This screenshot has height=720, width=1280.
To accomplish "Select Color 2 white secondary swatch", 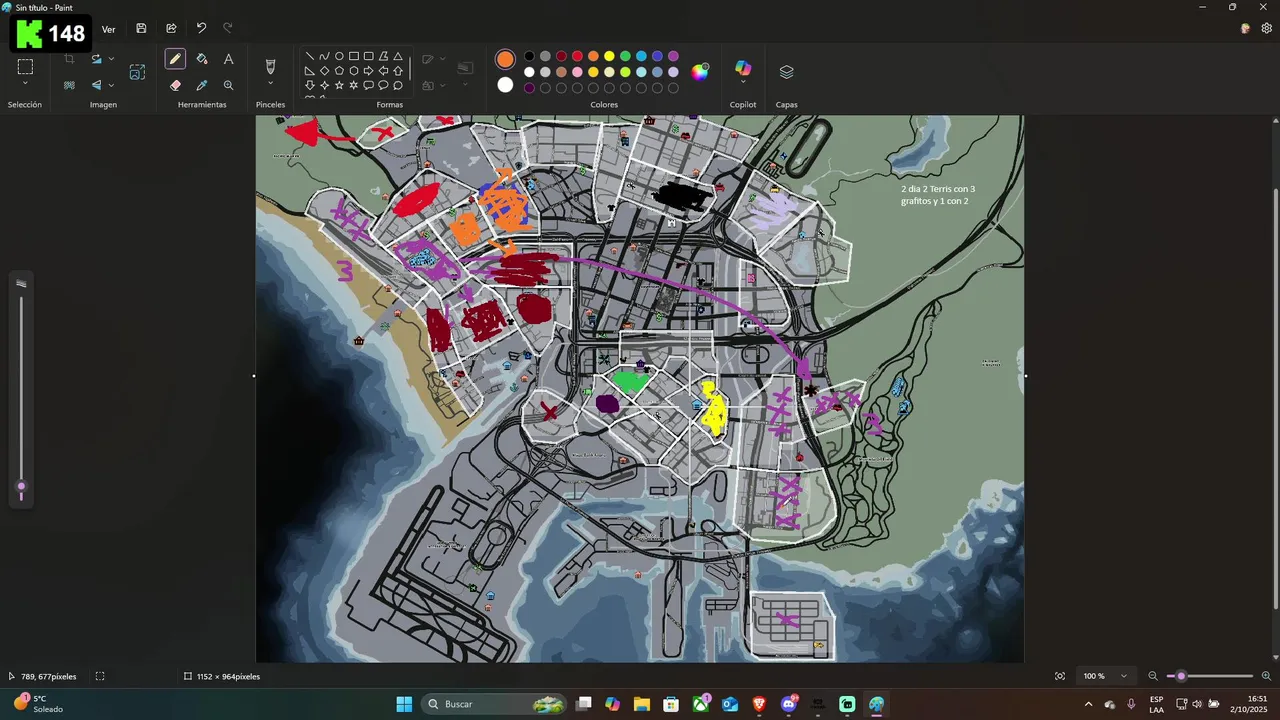I will pyautogui.click(x=505, y=85).
